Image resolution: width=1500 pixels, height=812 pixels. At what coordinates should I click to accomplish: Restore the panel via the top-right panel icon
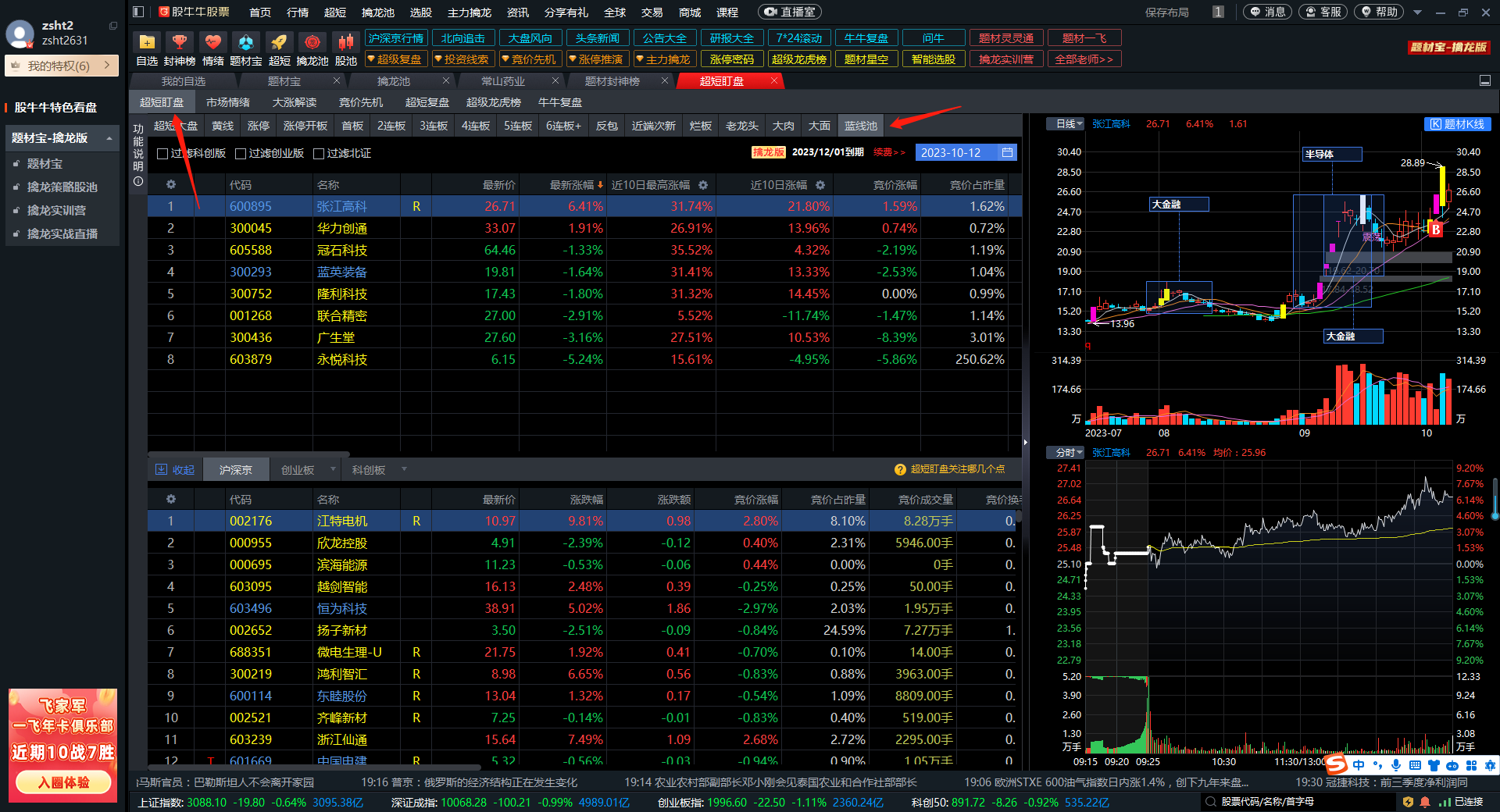(1485, 80)
